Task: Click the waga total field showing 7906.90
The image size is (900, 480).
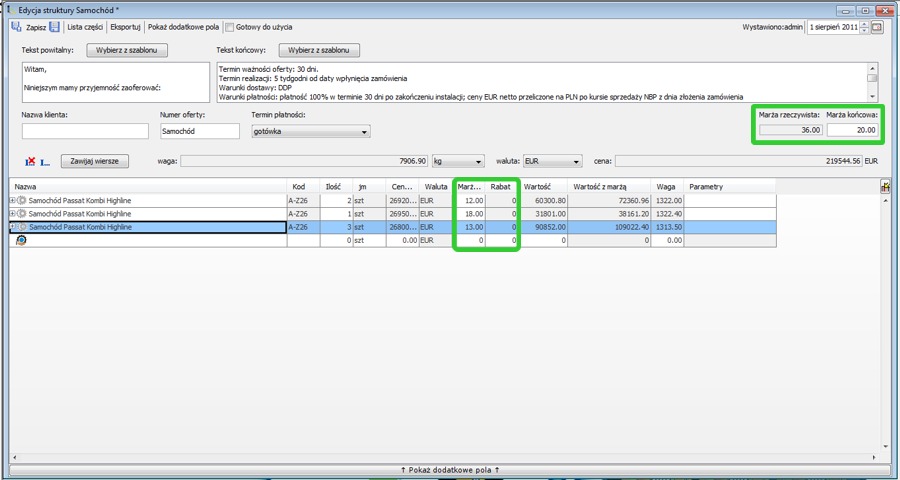Action: pos(304,161)
